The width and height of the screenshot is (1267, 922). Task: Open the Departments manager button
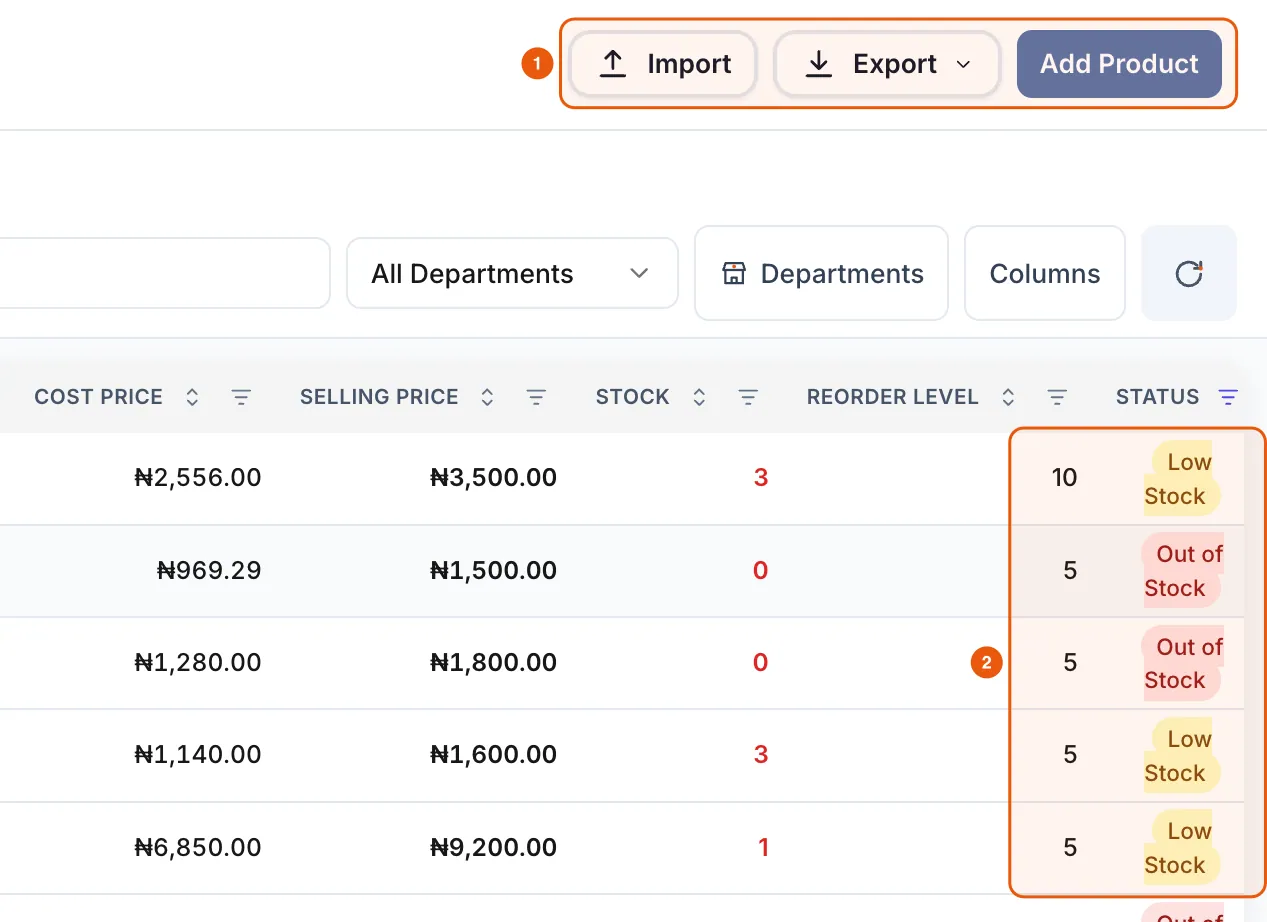click(821, 273)
